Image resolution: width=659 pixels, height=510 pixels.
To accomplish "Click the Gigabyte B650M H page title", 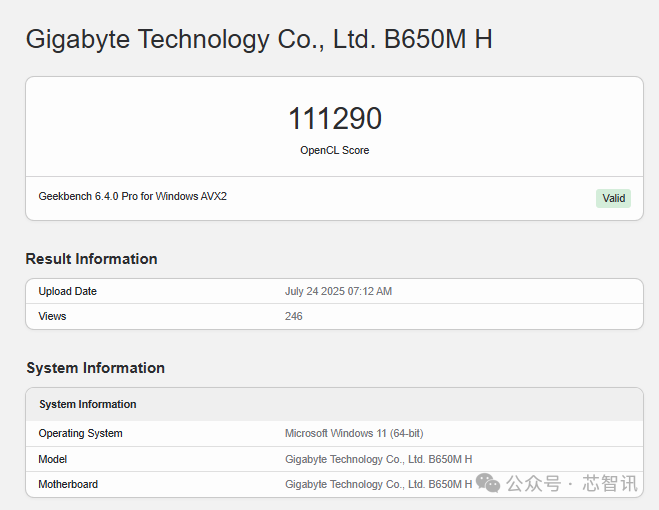I will [258, 40].
